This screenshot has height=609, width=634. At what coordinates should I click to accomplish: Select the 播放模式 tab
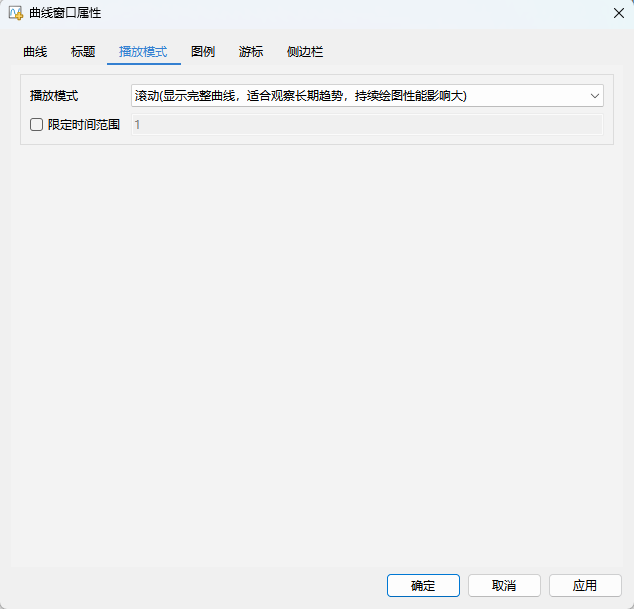143,51
